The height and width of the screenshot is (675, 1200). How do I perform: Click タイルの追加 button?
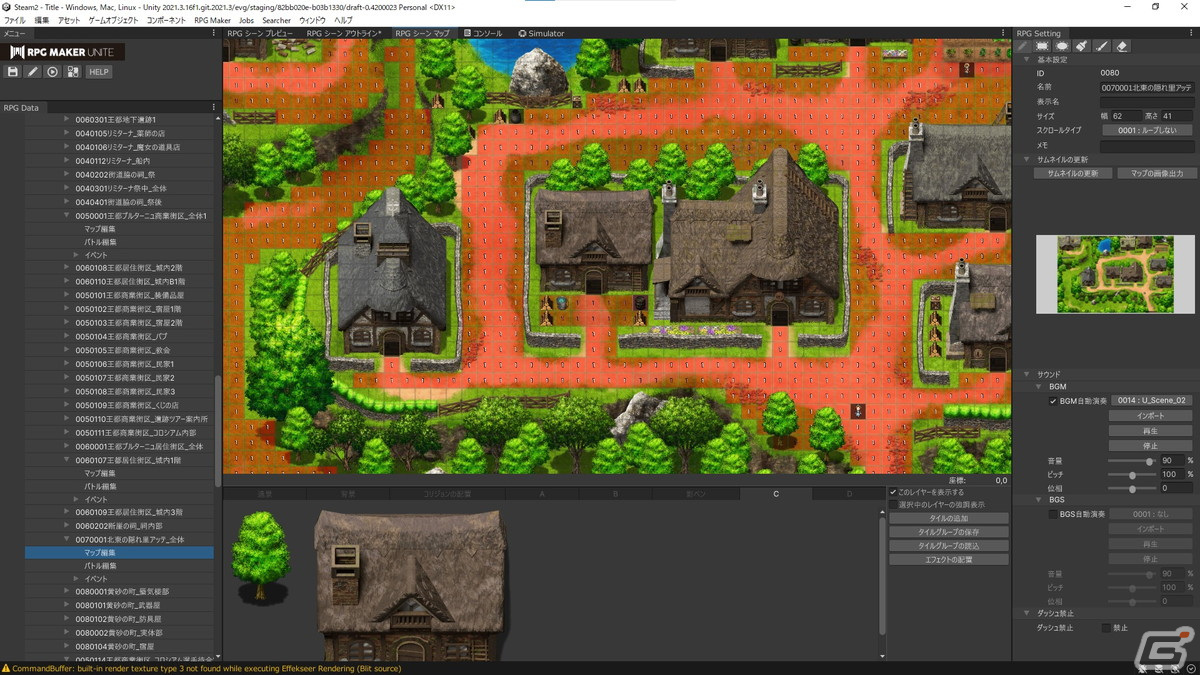pyautogui.click(x=948, y=518)
